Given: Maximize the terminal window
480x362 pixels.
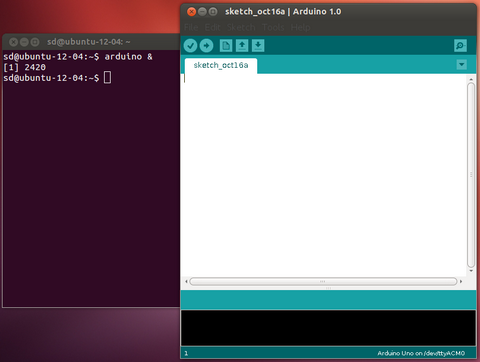Looking at the screenshot, I should (x=35, y=42).
